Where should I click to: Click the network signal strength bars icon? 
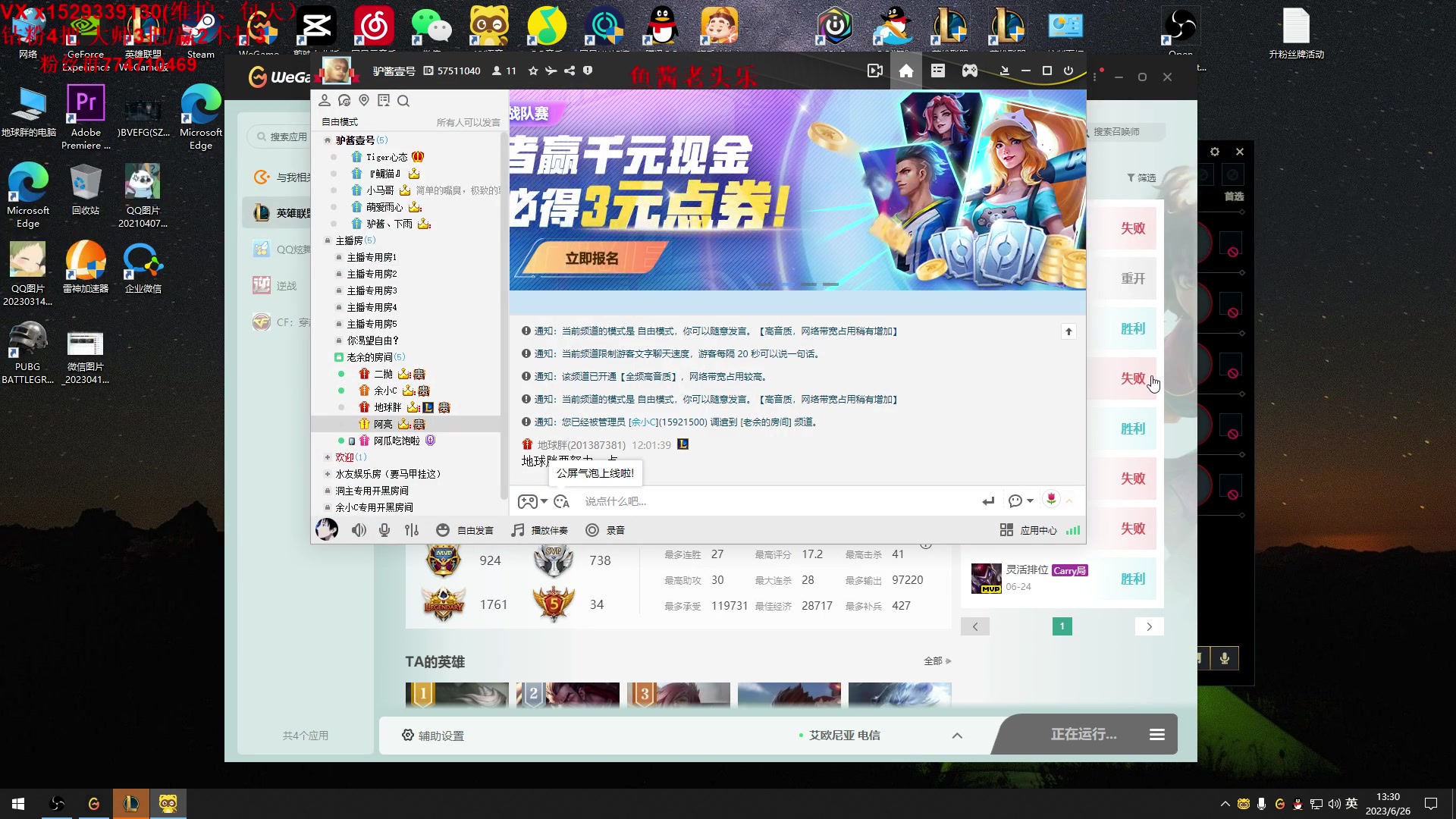pyautogui.click(x=1073, y=531)
